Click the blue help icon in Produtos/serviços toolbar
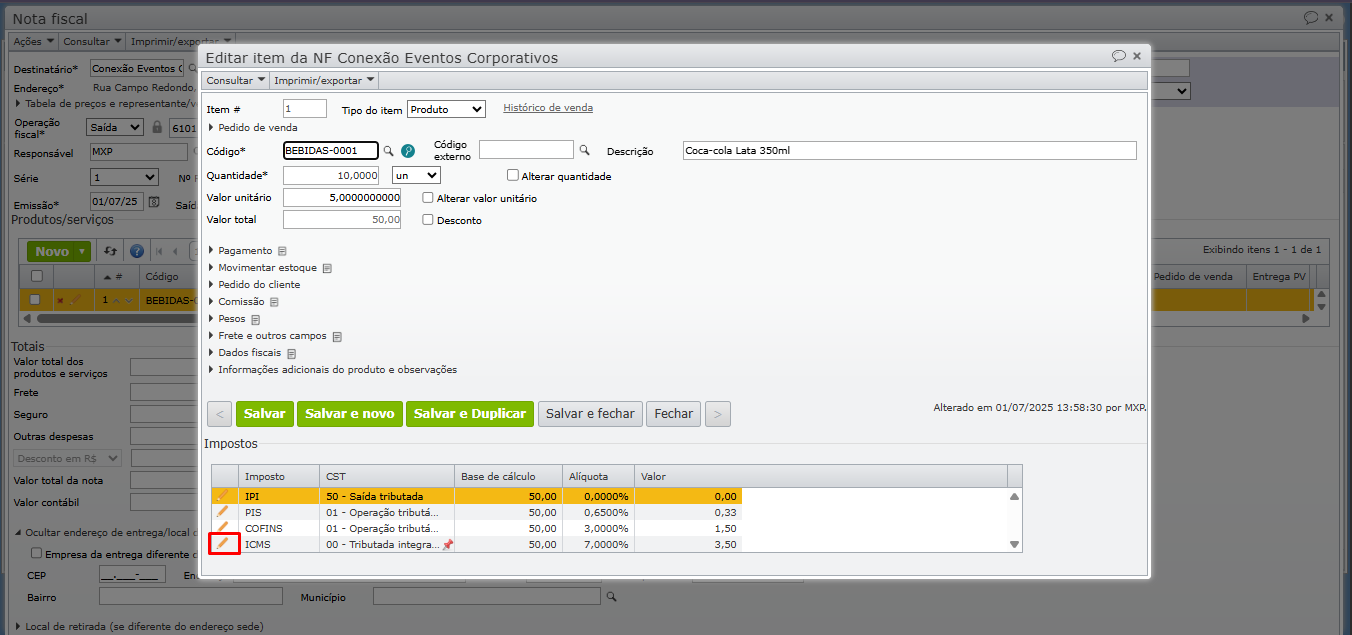The image size is (1352, 635). (x=137, y=251)
